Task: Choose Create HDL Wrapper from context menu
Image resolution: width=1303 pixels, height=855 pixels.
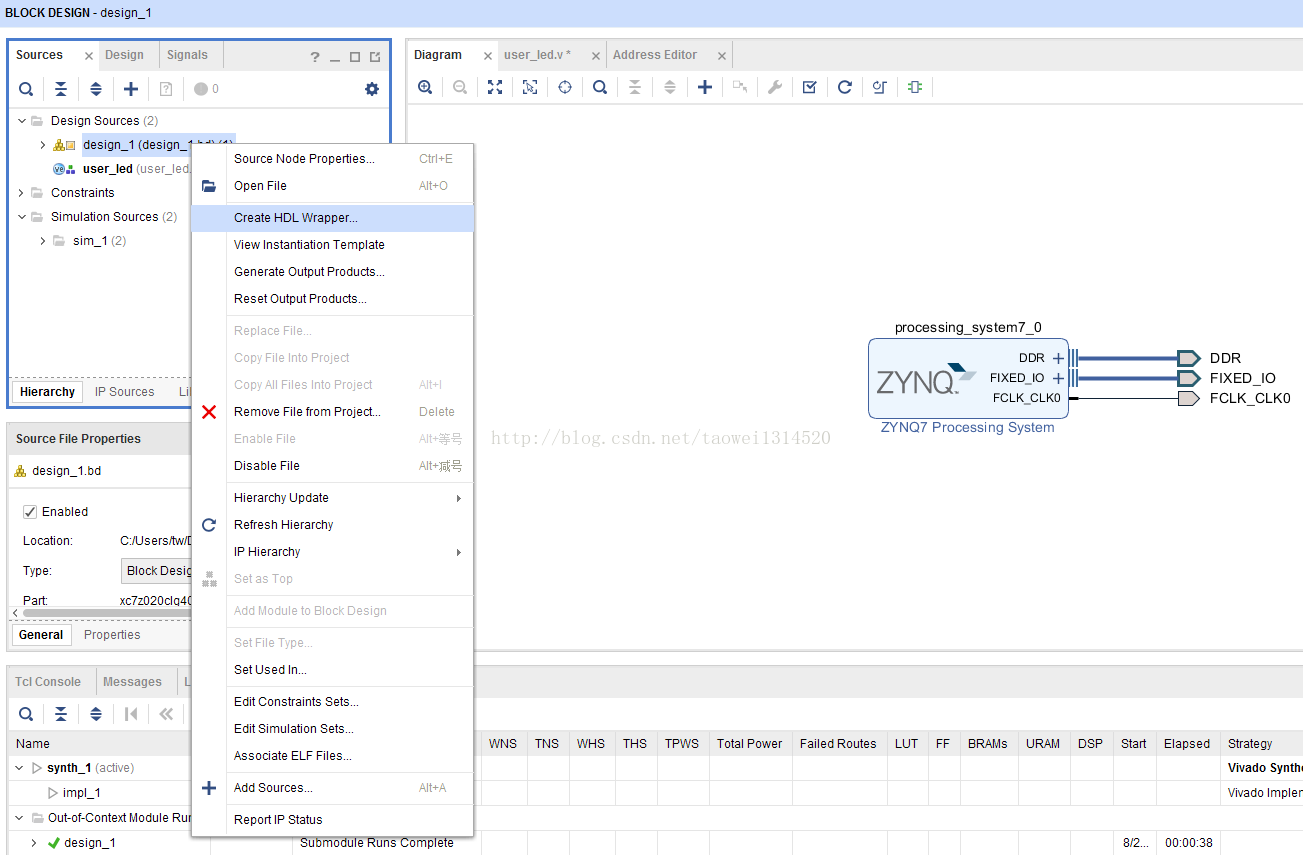Action: point(332,218)
